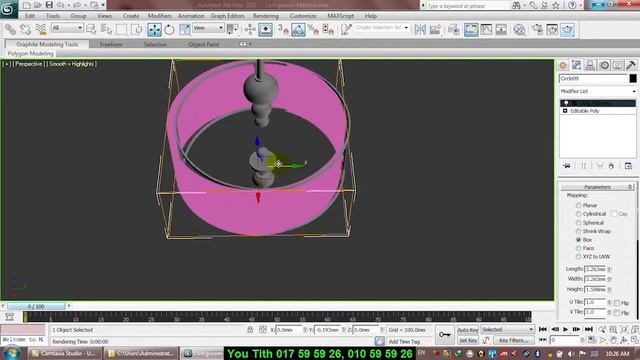The height and width of the screenshot is (360, 640).
Task: Click the Select and Link chain icon
Action: click(10, 29)
